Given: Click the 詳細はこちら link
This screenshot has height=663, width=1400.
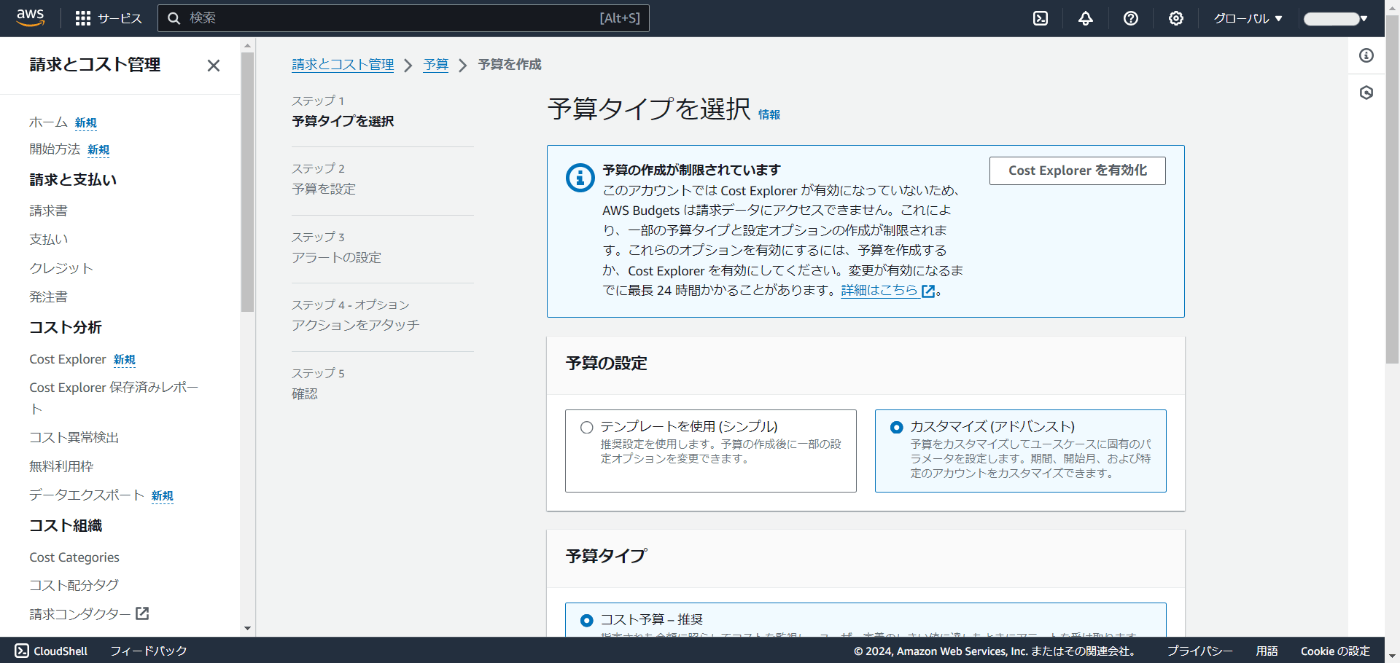Looking at the screenshot, I should [880, 291].
